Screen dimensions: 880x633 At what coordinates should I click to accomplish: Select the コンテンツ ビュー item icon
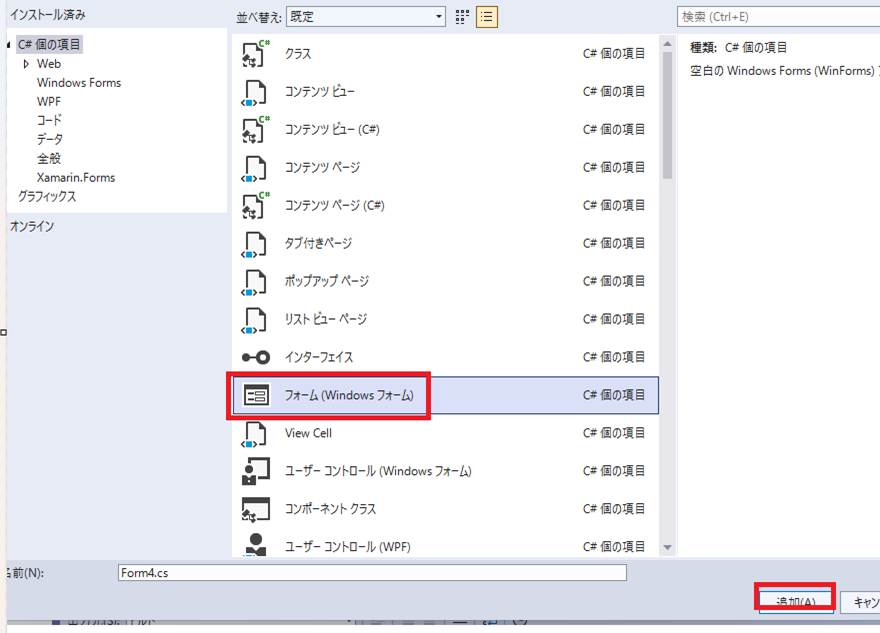click(256, 92)
